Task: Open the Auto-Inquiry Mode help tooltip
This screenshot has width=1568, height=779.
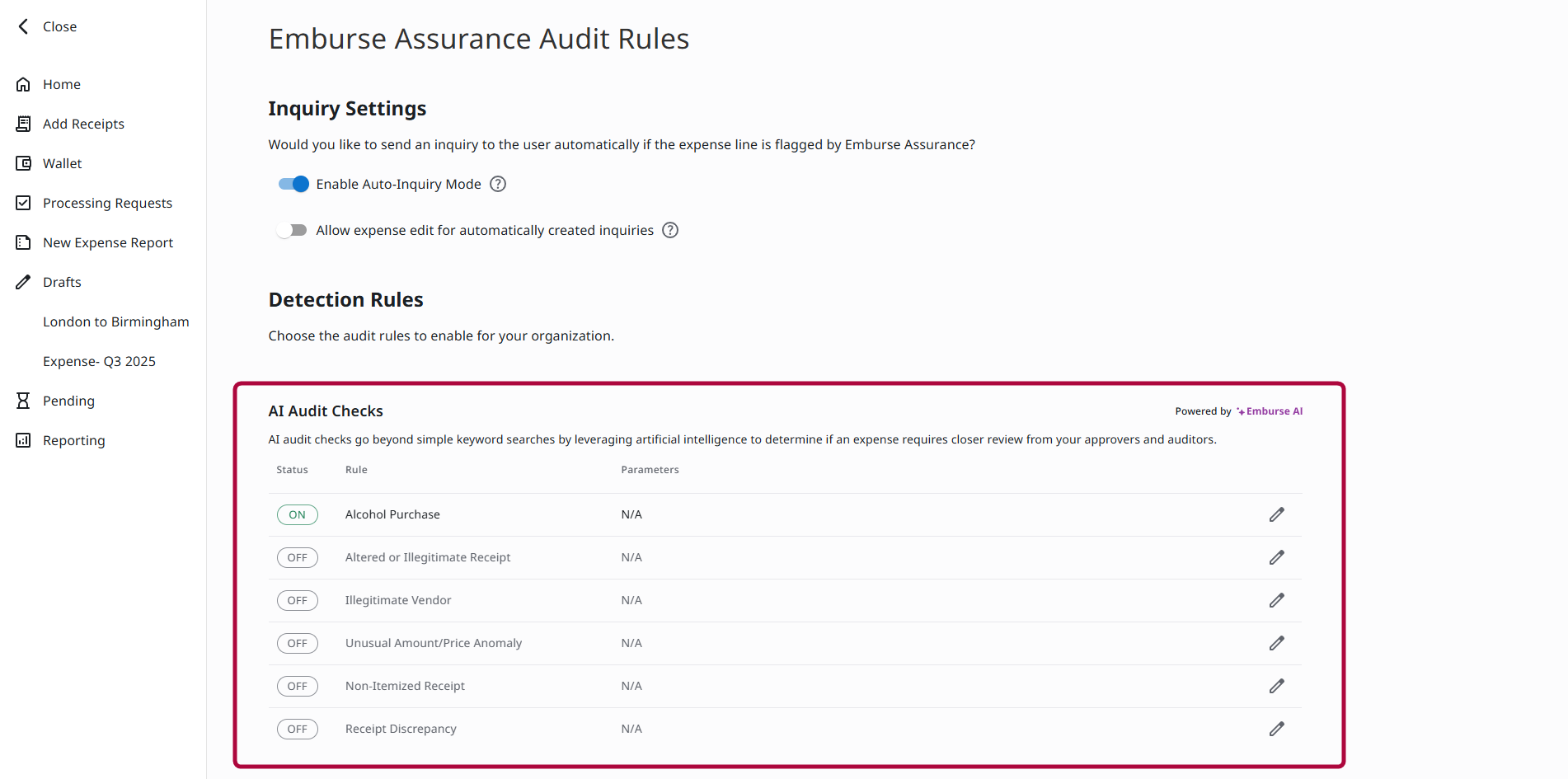Action: pyautogui.click(x=497, y=183)
